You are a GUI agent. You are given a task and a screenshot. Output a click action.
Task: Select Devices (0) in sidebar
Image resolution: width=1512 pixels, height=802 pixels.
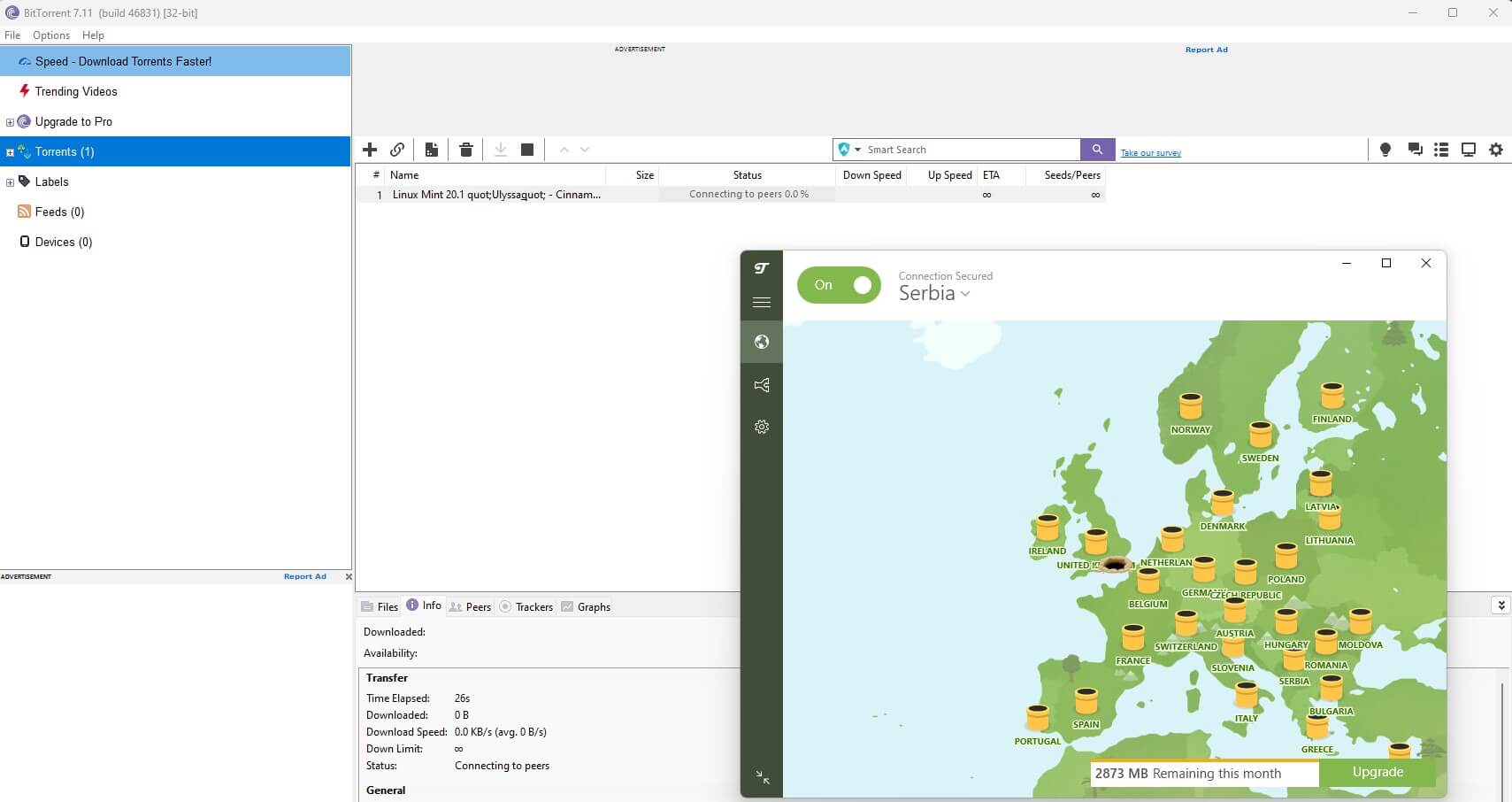[x=175, y=242]
